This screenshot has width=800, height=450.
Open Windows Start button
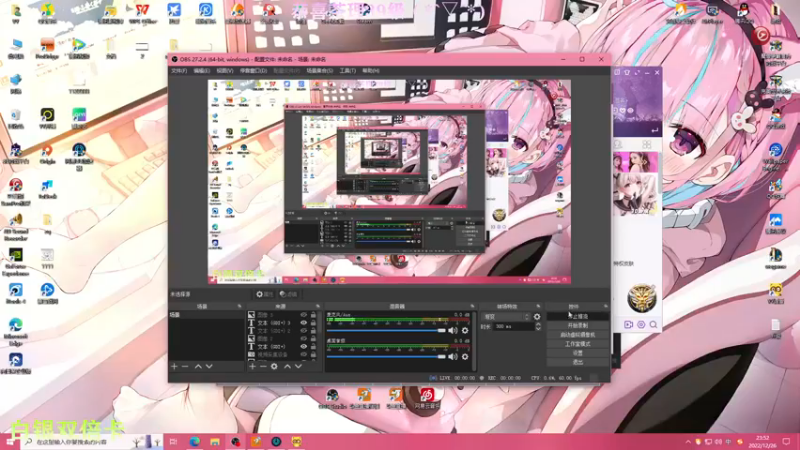10,441
